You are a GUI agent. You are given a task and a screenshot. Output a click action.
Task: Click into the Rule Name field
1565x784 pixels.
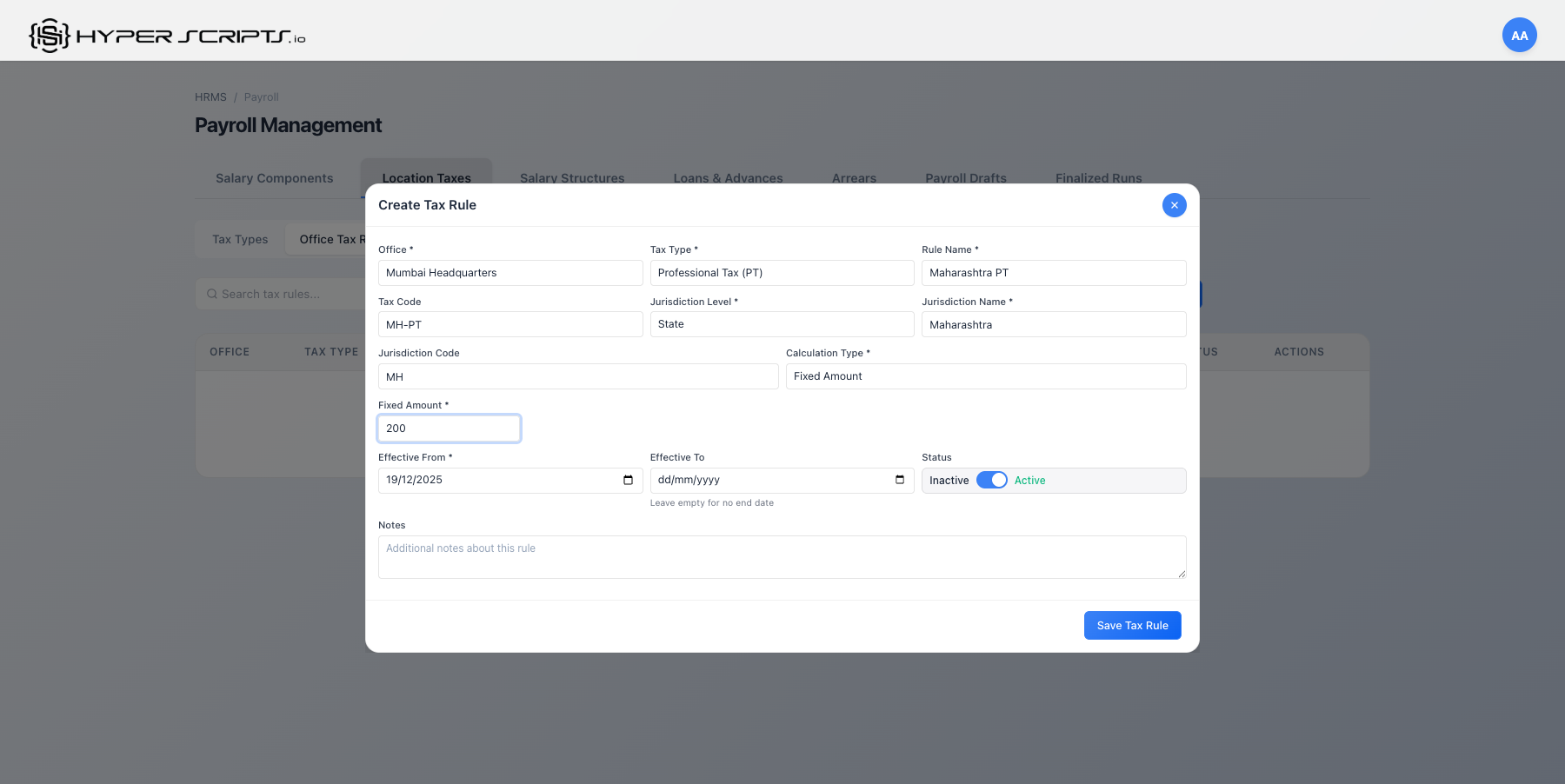(1053, 273)
